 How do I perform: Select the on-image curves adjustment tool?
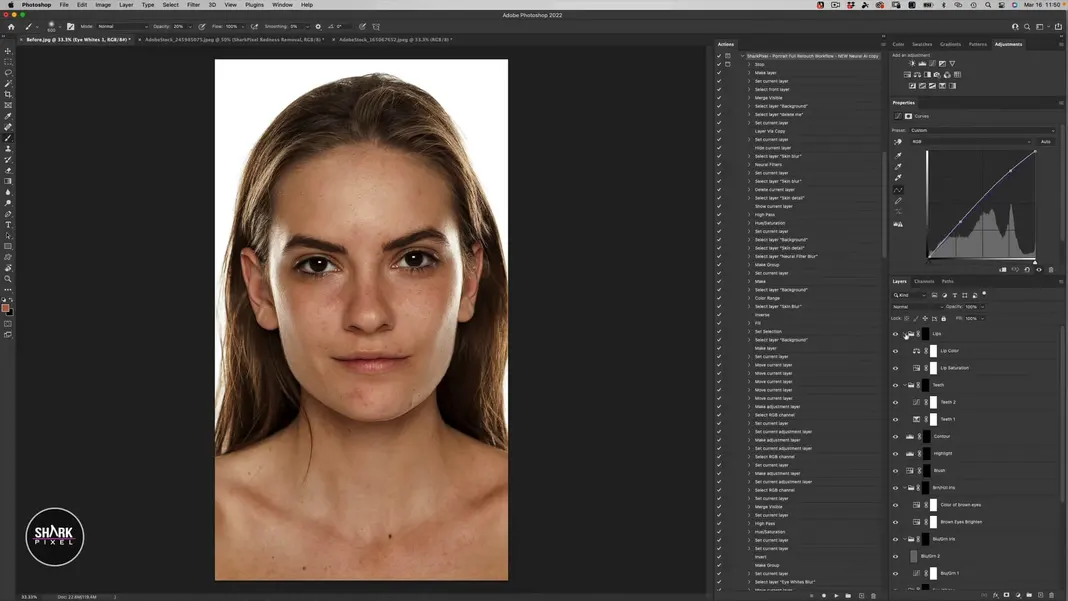tap(898, 142)
